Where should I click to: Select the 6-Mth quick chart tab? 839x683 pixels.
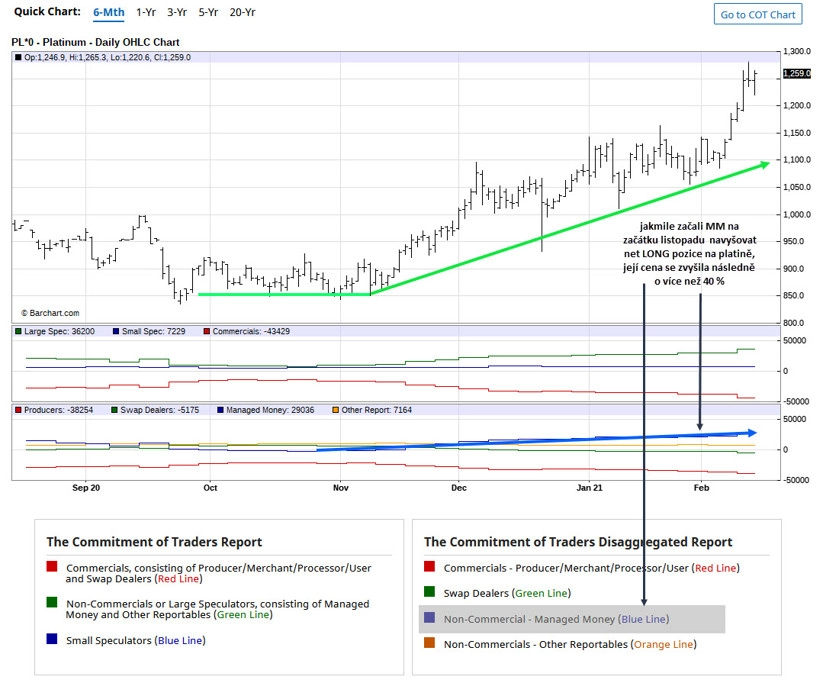click(109, 12)
